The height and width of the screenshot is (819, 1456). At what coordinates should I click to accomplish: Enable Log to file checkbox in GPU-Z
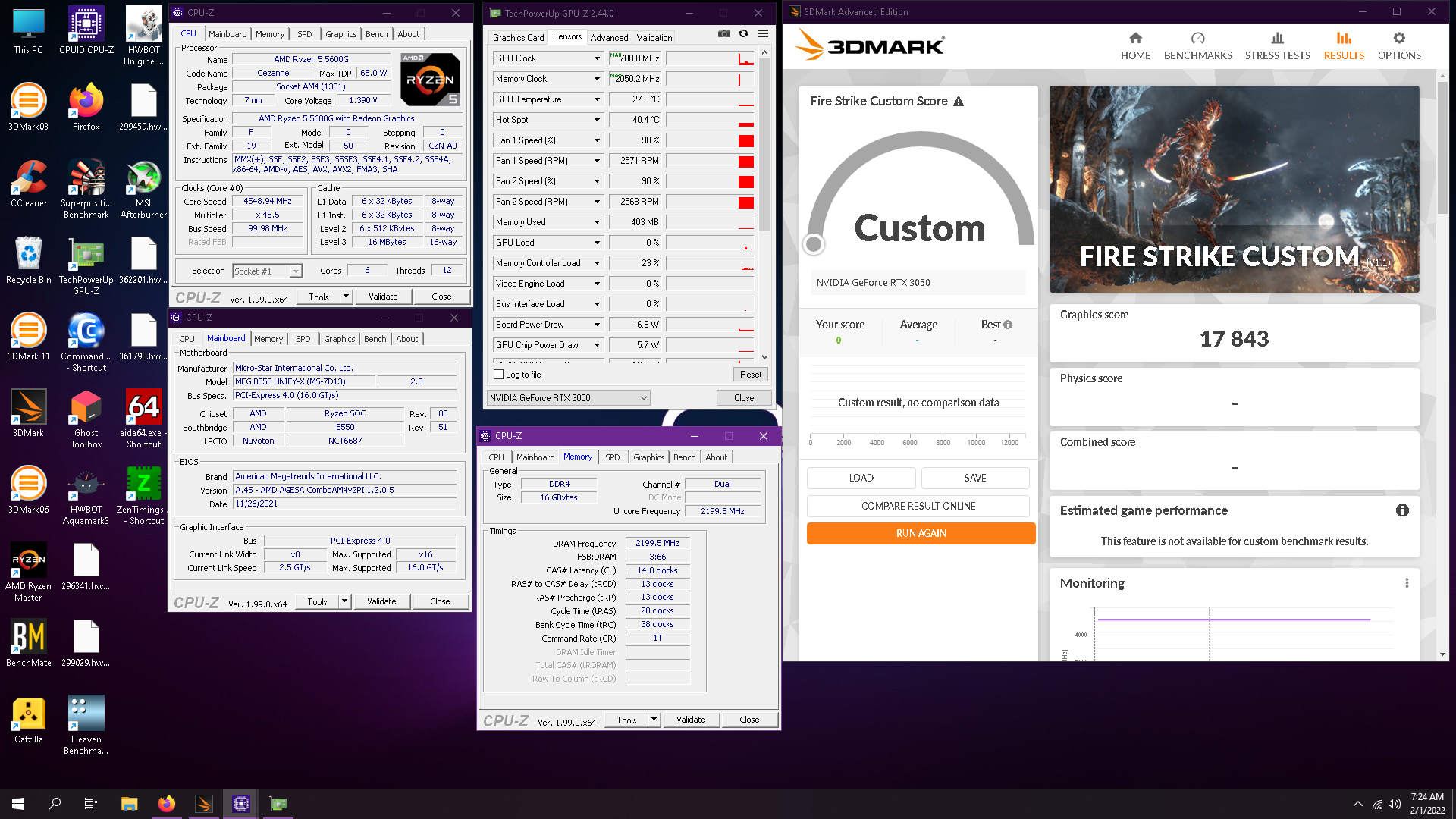[499, 375]
